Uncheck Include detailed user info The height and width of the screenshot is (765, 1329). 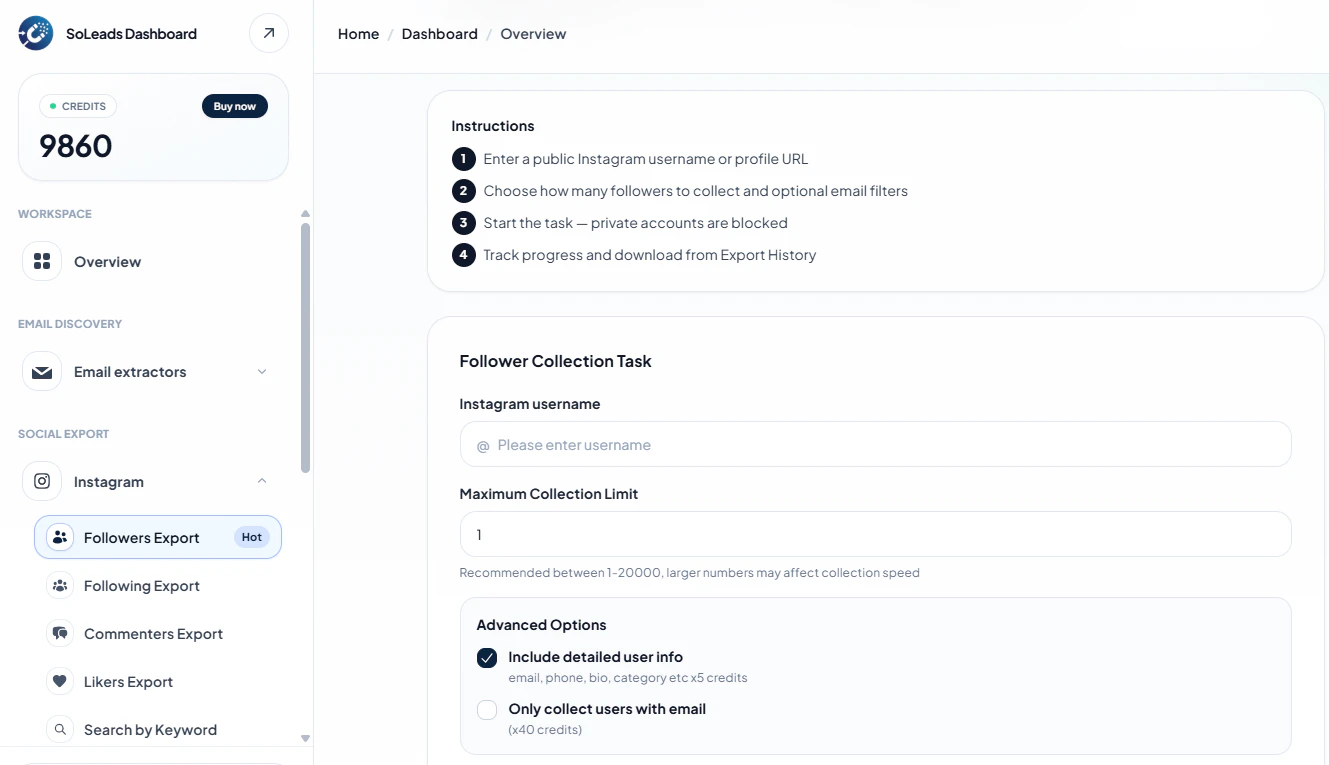tap(487, 658)
